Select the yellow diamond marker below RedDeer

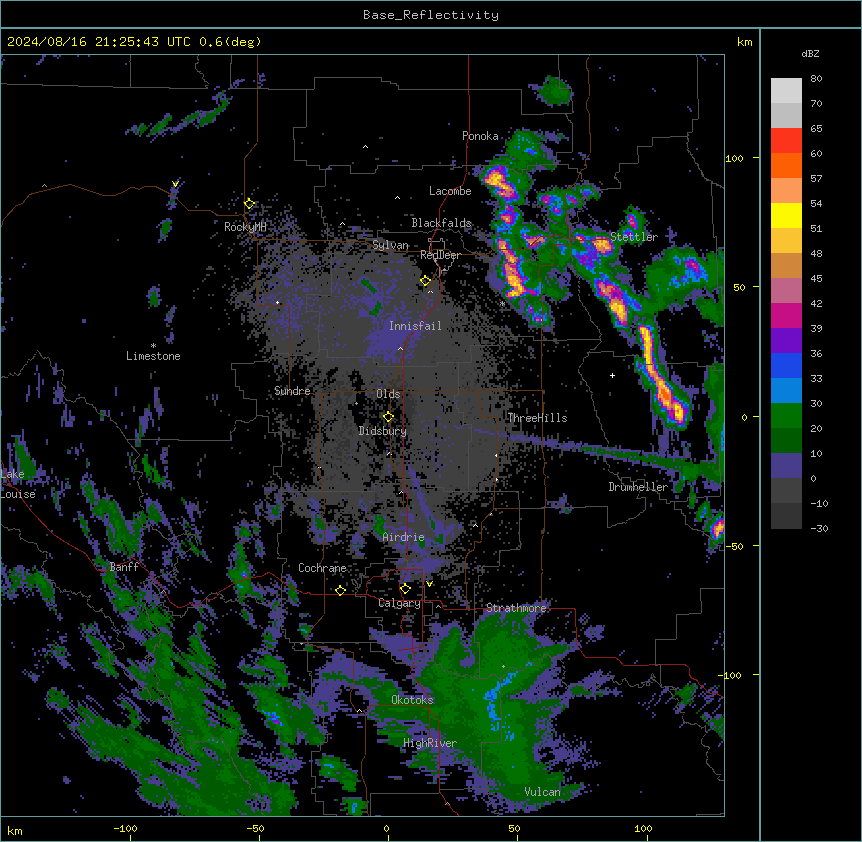[x=426, y=281]
